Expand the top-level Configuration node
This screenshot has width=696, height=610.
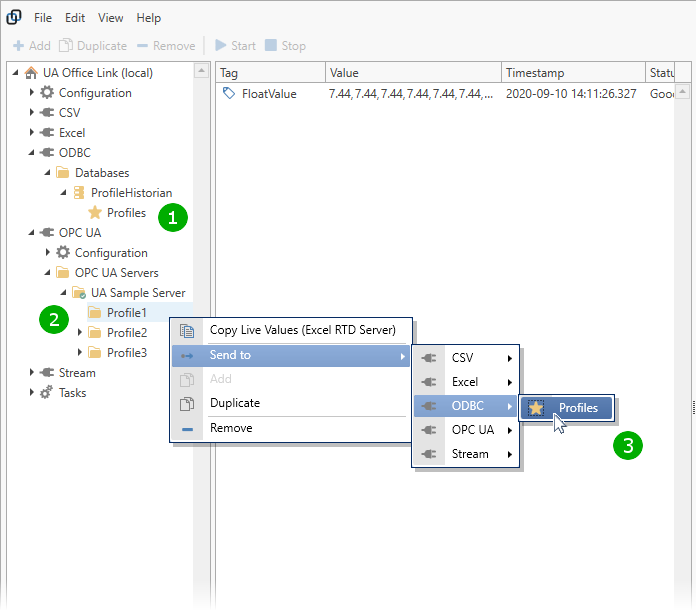tap(32, 92)
